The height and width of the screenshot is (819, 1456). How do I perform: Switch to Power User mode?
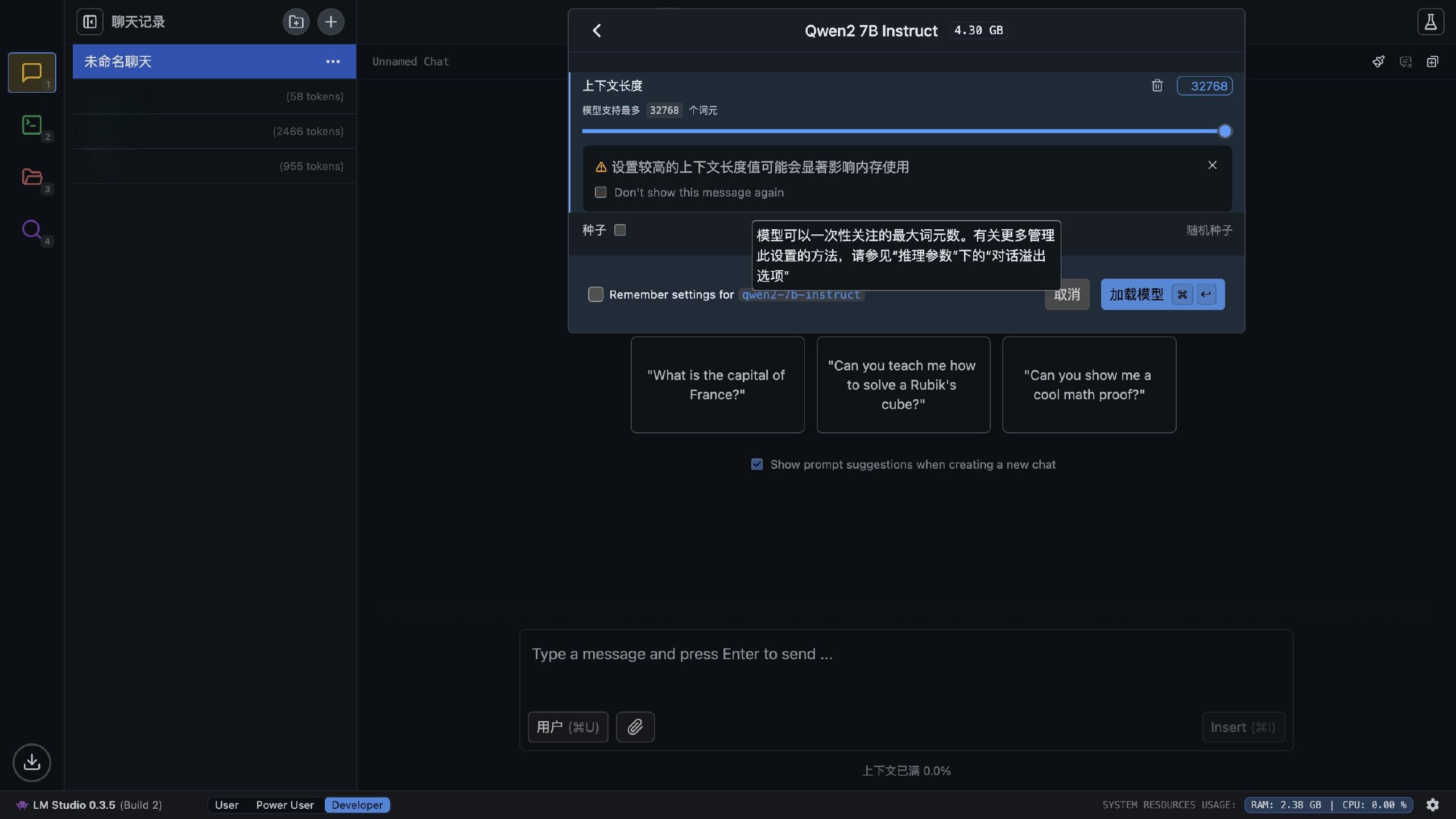point(284,805)
